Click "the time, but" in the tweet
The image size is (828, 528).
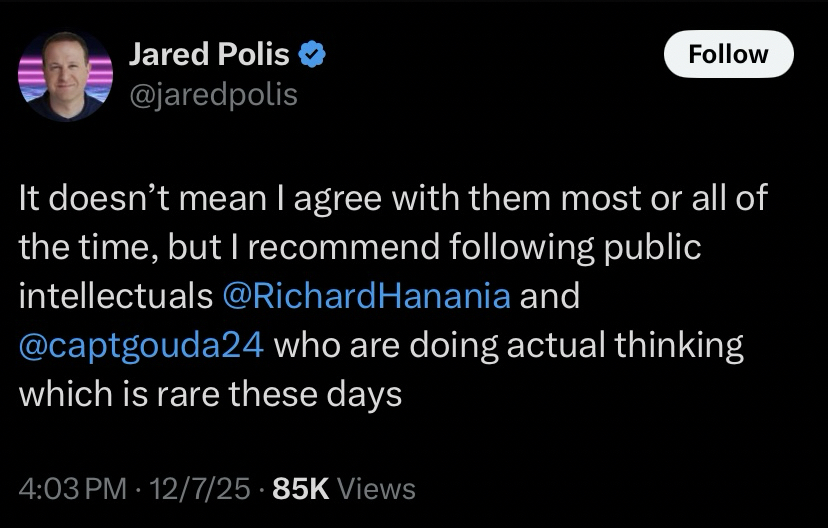110,247
